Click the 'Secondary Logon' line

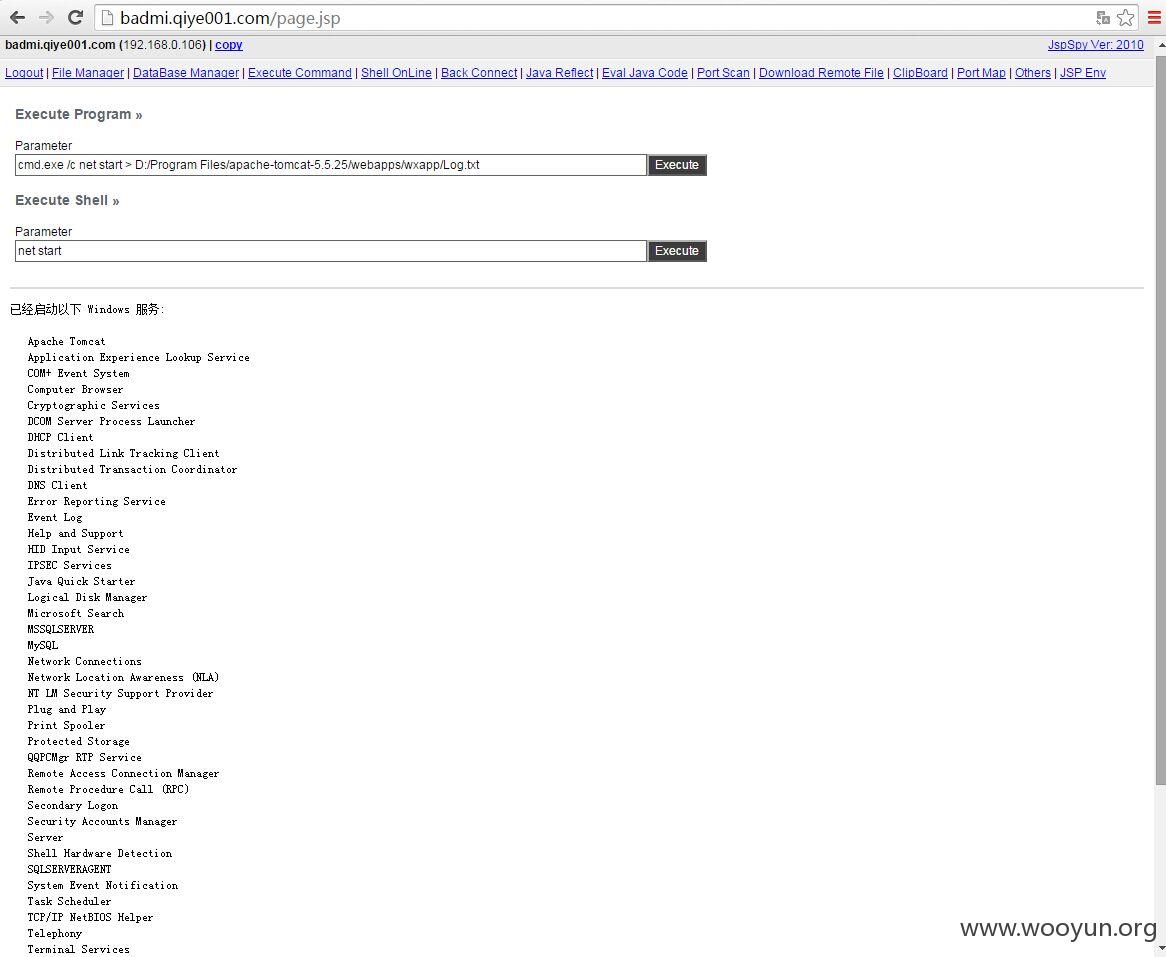coord(72,805)
